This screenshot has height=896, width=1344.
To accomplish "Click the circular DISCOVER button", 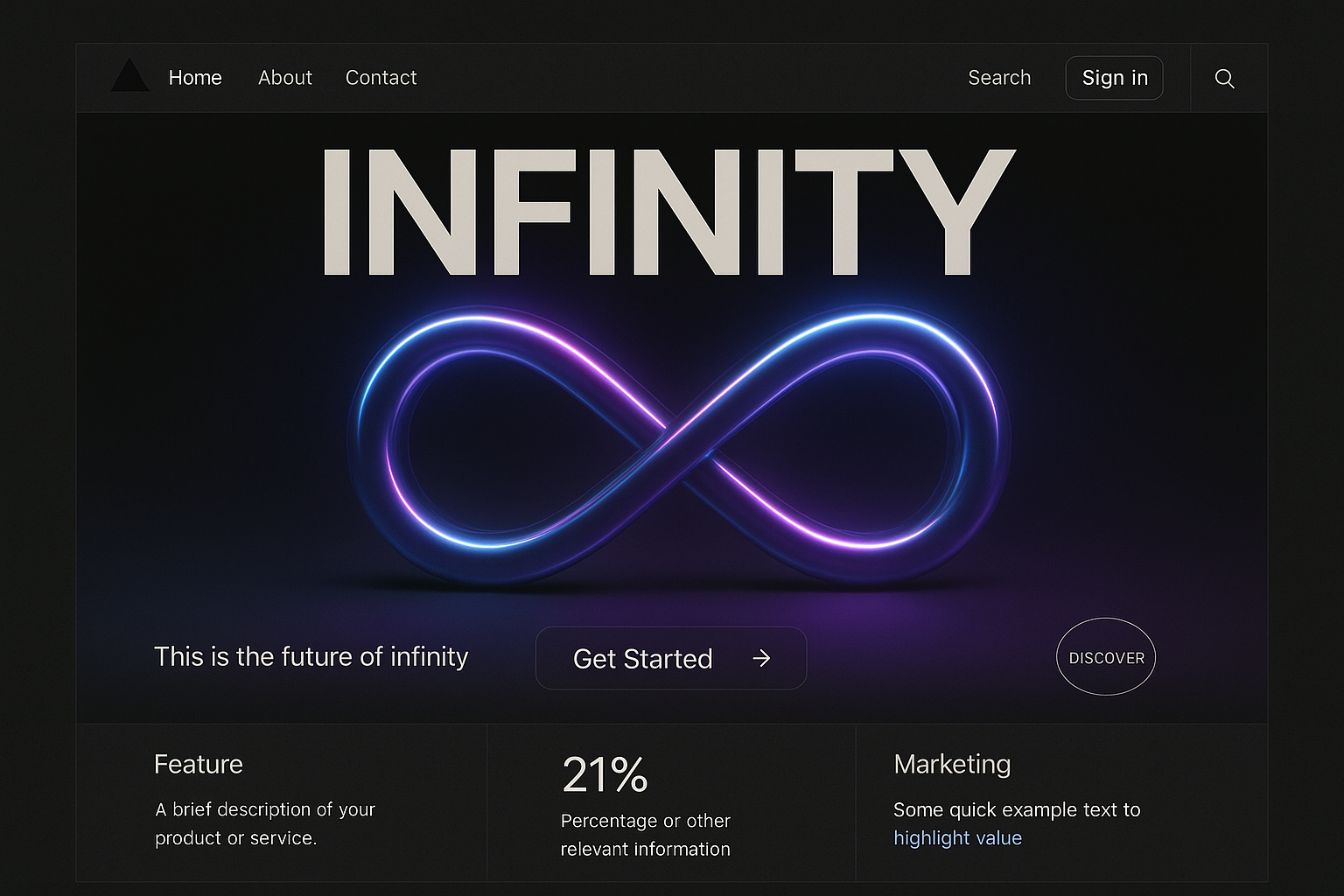I will click(x=1106, y=657).
